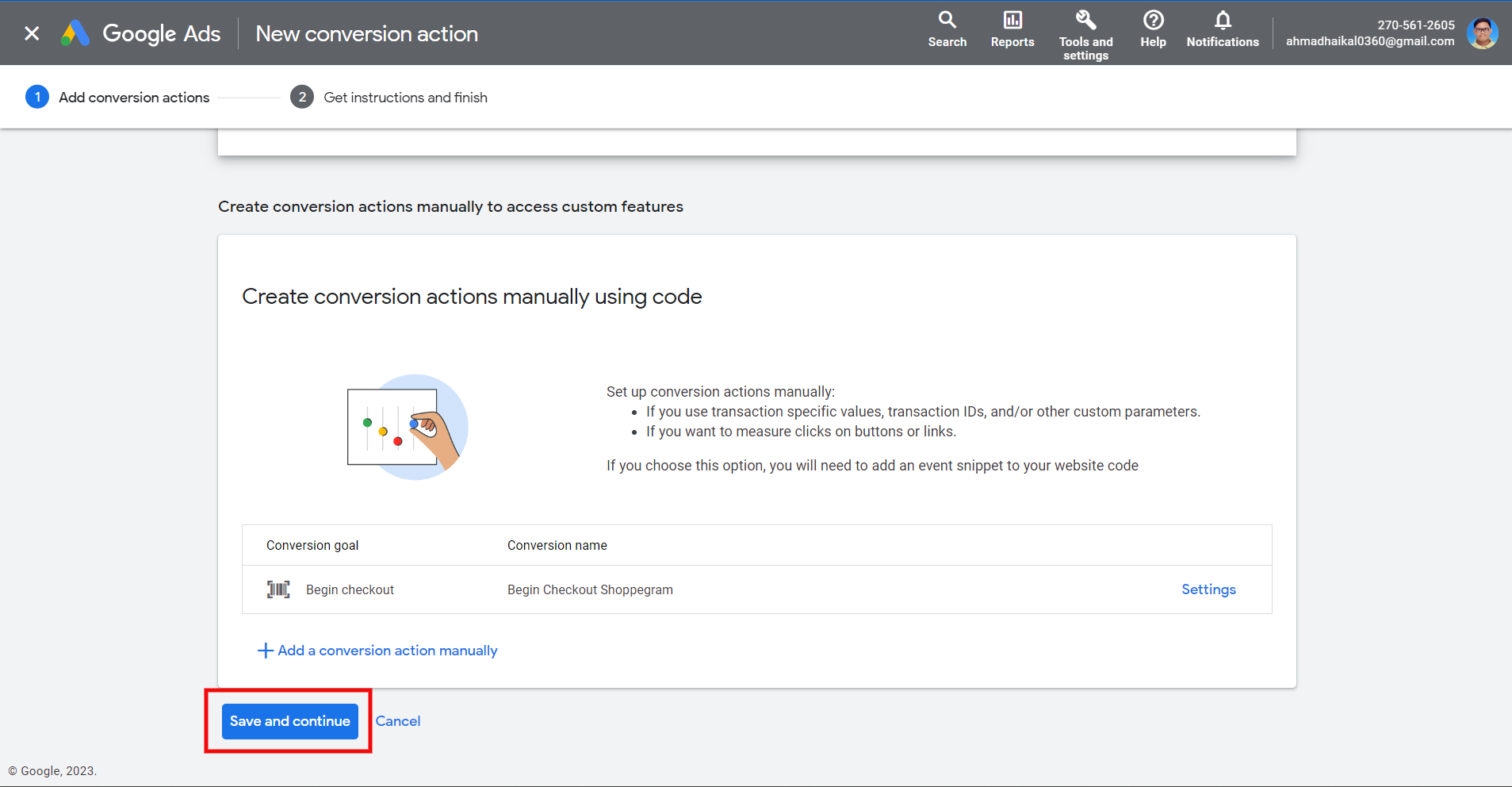Click the Begin checkout barcode icon
This screenshot has height=787, width=1512.
(x=278, y=589)
